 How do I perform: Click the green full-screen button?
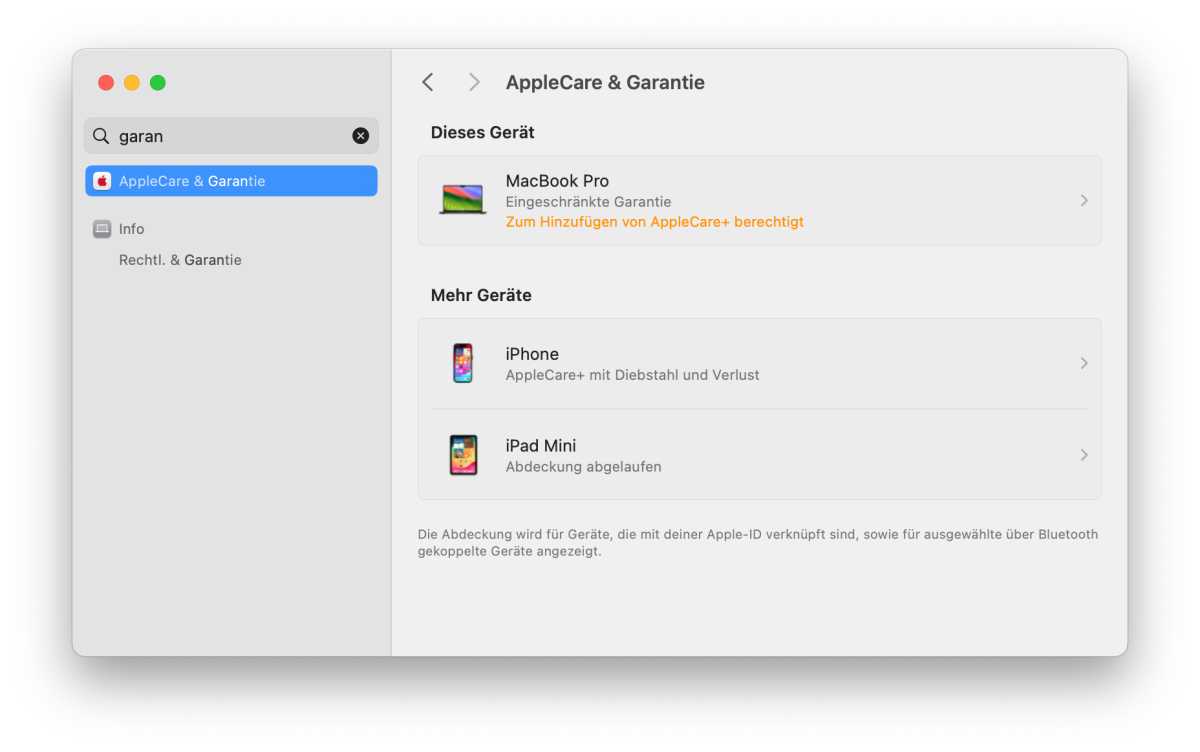158,83
